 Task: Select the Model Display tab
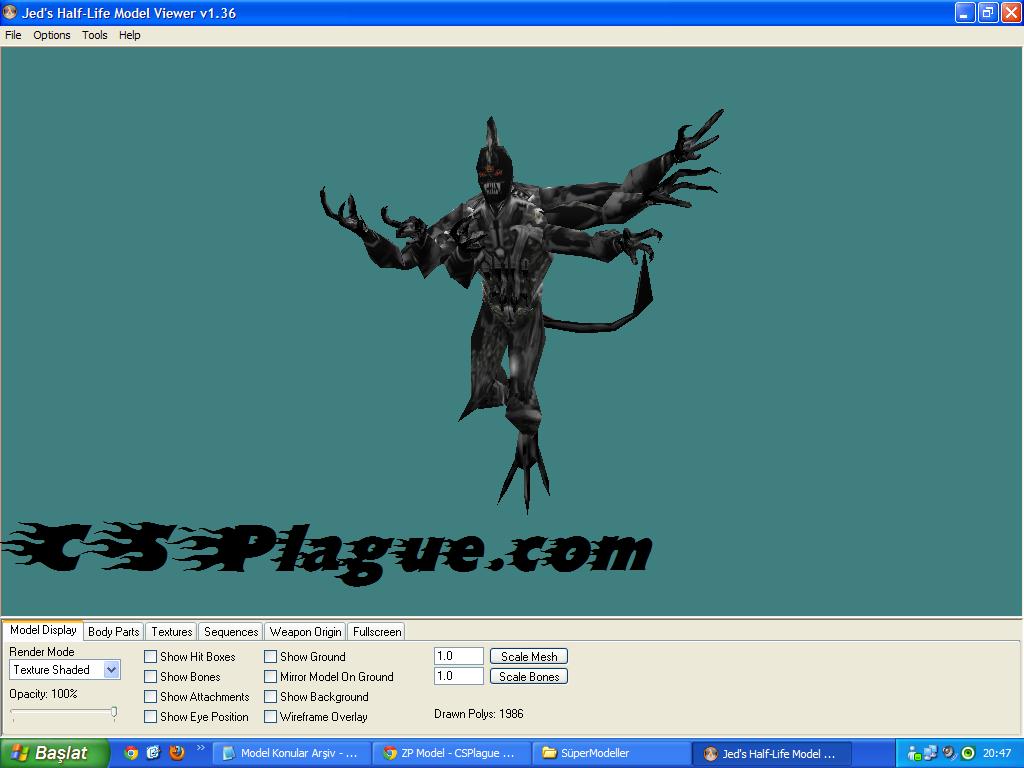click(x=43, y=630)
